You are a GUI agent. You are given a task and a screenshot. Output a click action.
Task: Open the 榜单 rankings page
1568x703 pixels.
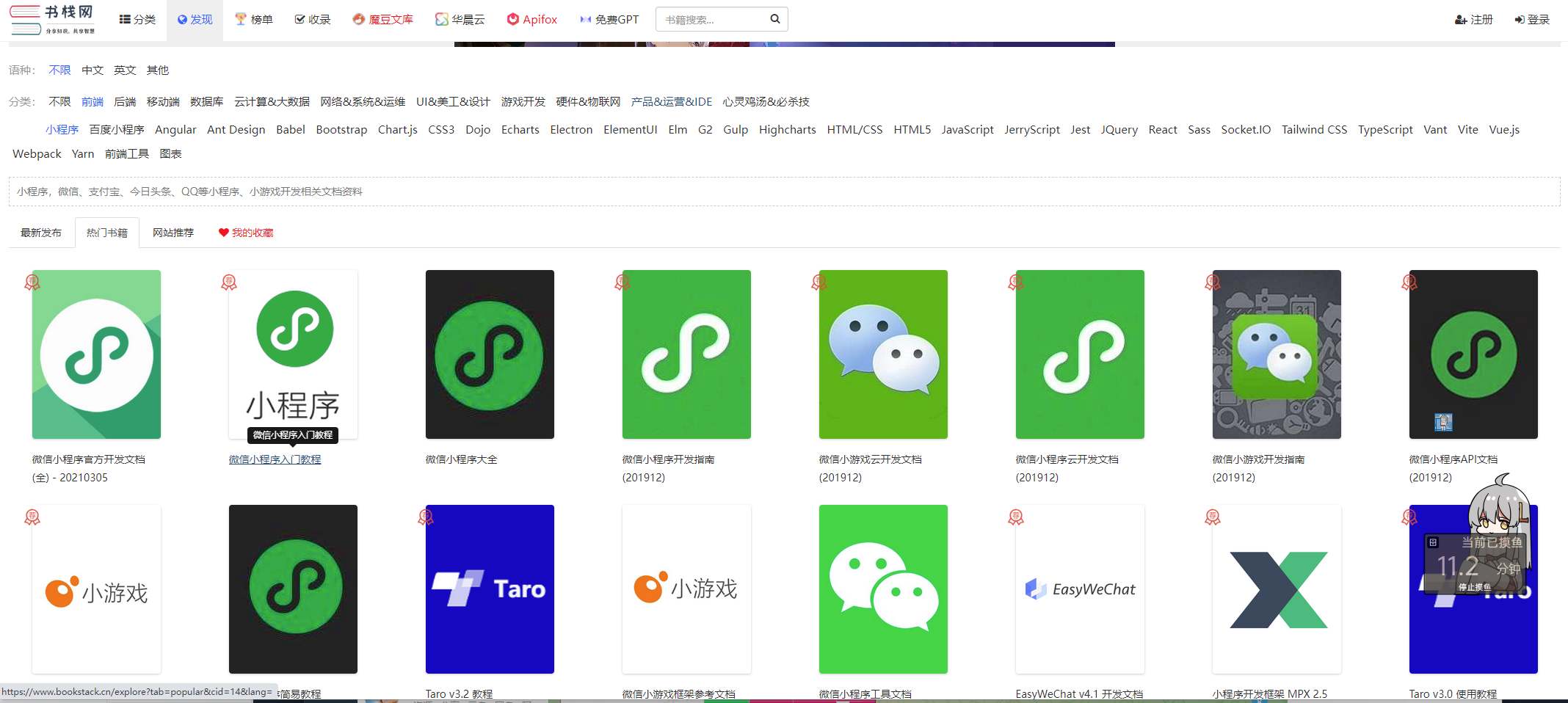[x=253, y=20]
